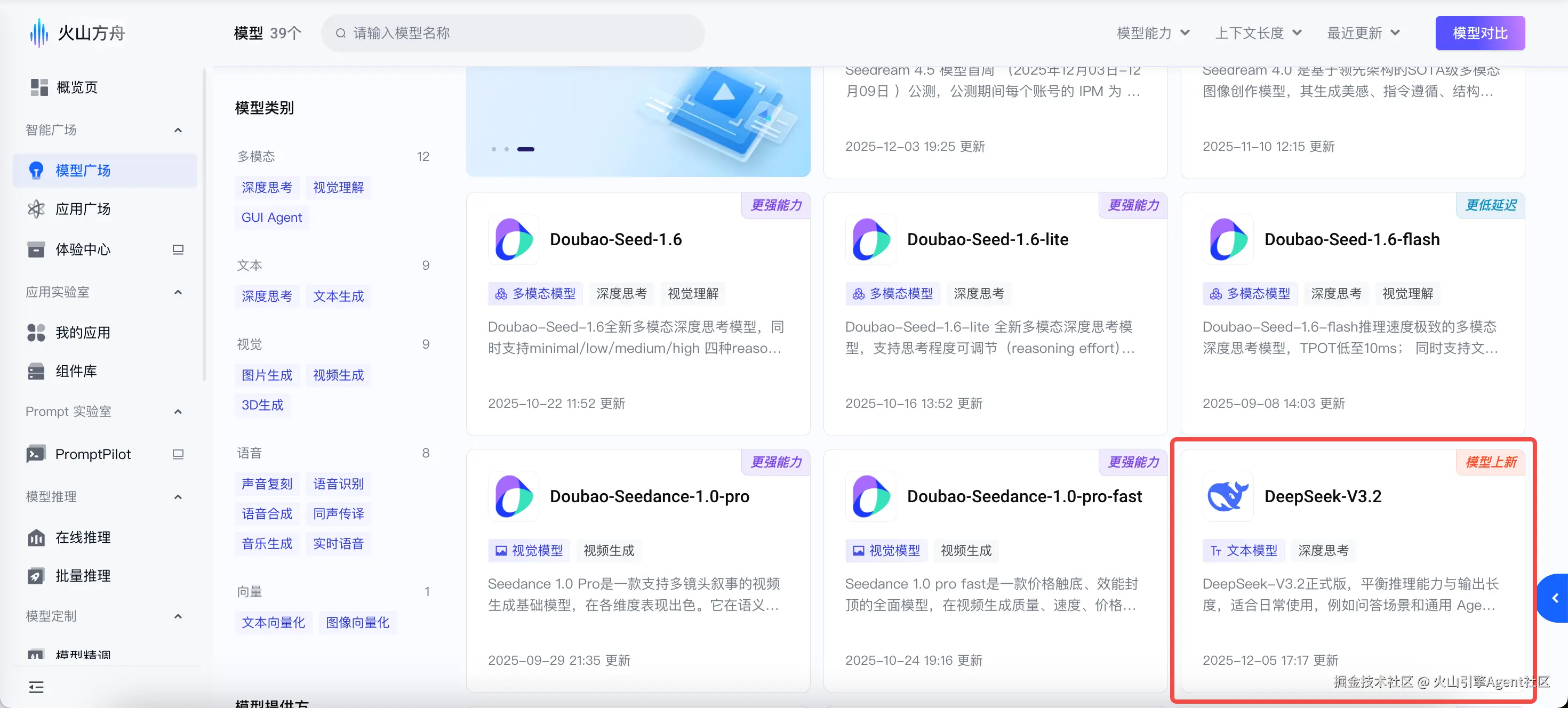
Task: Click the 概览页 overview icon in sidebar
Action: (39, 87)
